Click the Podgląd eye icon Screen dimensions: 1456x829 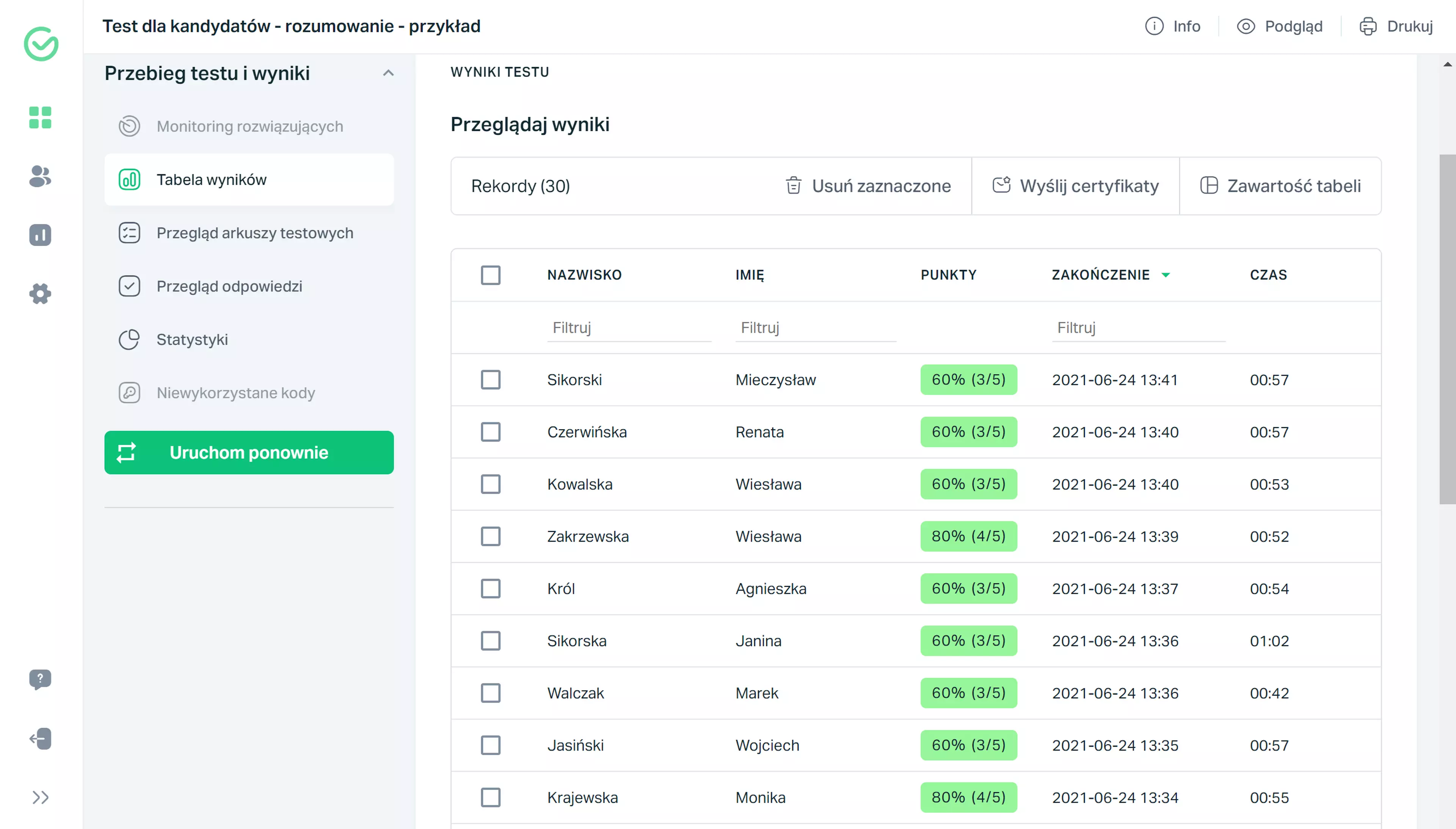tap(1245, 26)
